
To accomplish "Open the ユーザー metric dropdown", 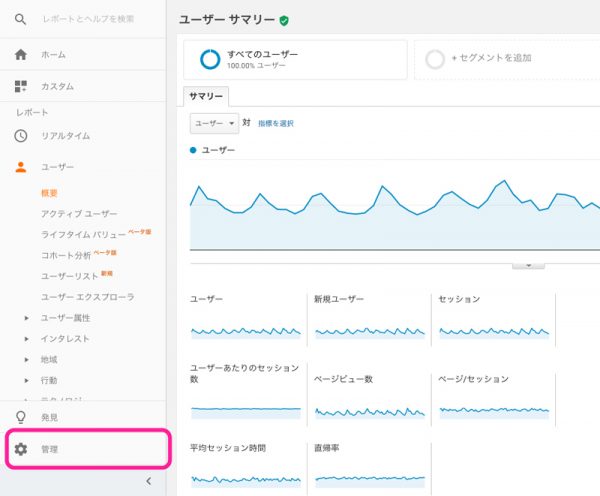I will pyautogui.click(x=214, y=123).
